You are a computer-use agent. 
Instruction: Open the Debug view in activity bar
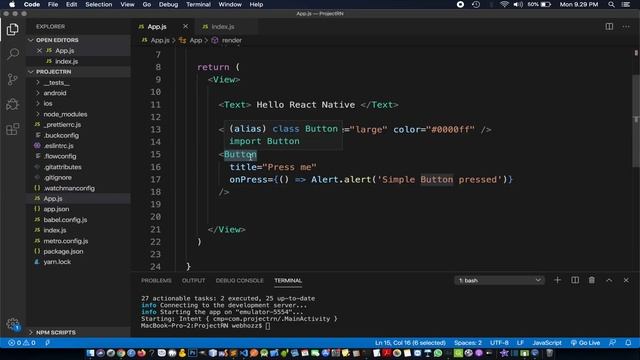[x=13, y=104]
